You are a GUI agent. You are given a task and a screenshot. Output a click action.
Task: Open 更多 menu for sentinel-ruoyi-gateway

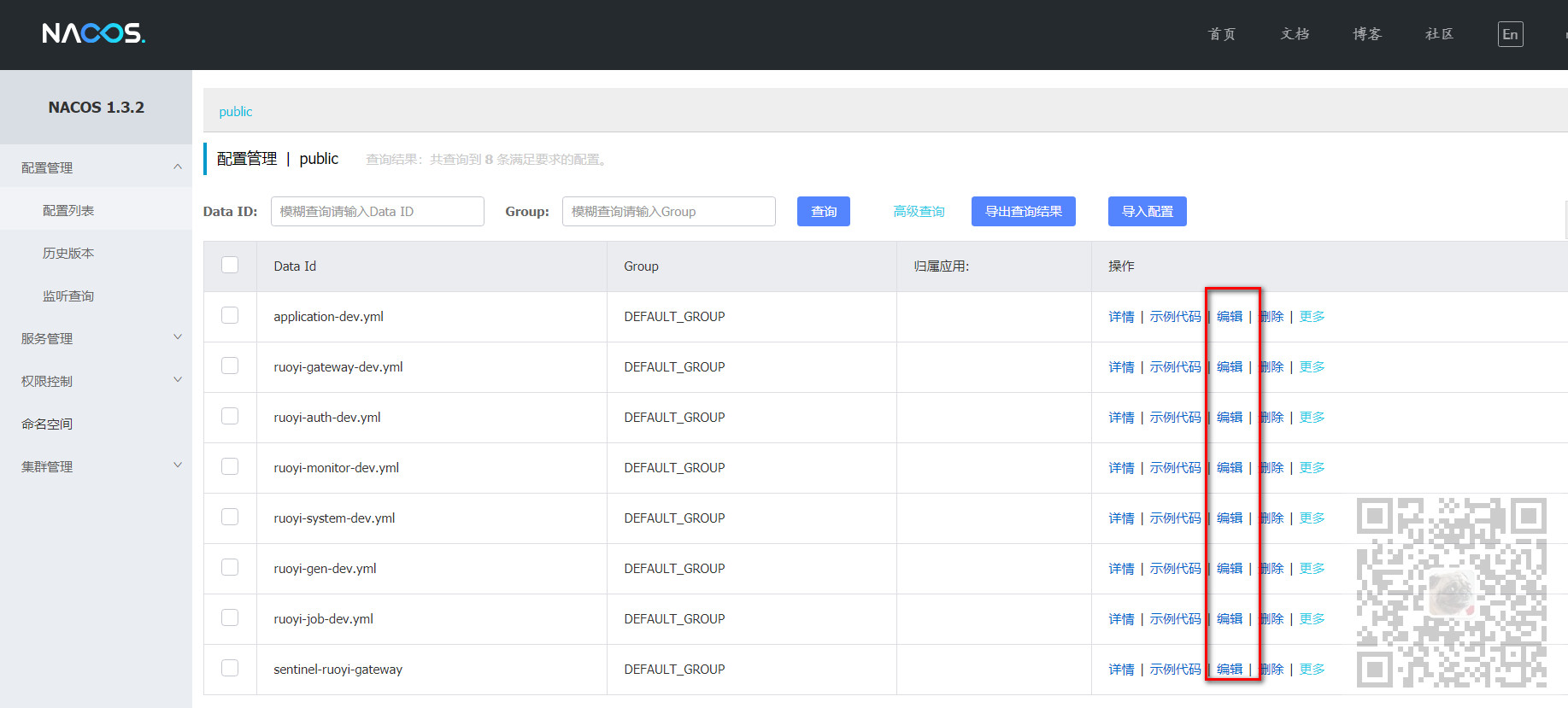point(1312,670)
